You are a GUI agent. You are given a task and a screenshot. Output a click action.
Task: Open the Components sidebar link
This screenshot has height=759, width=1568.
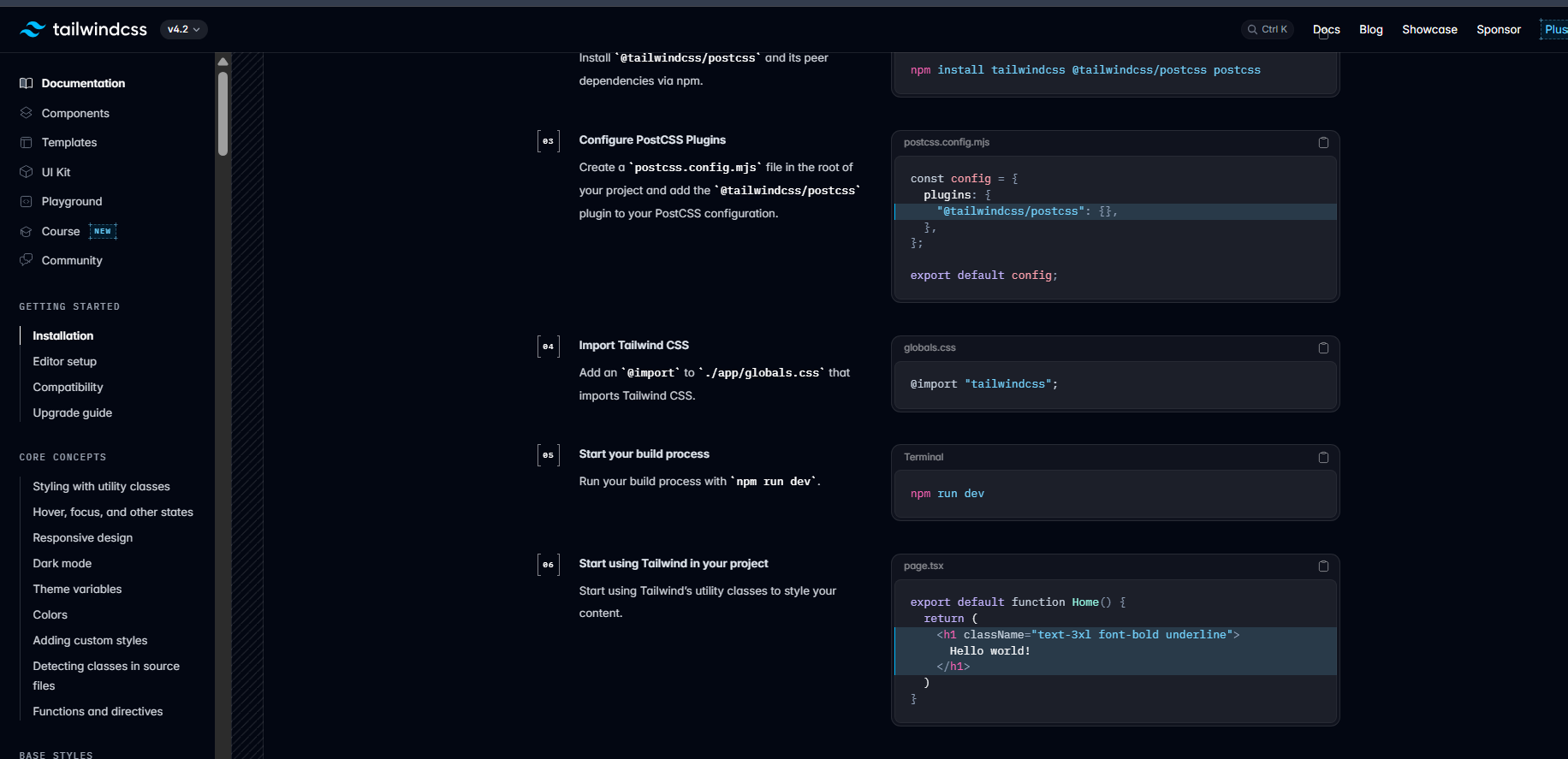click(75, 113)
